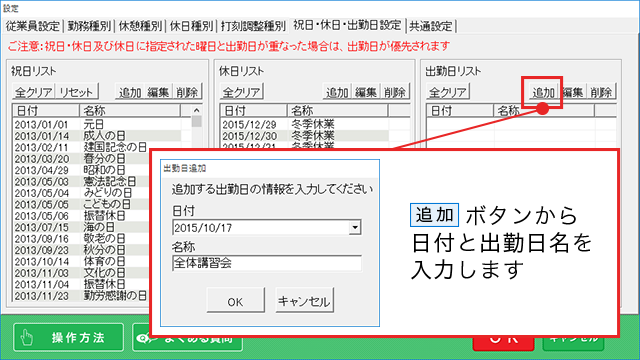Select the 2013/02/11 建国記念の日 row
The width and height of the screenshot is (640, 360).
point(97,147)
